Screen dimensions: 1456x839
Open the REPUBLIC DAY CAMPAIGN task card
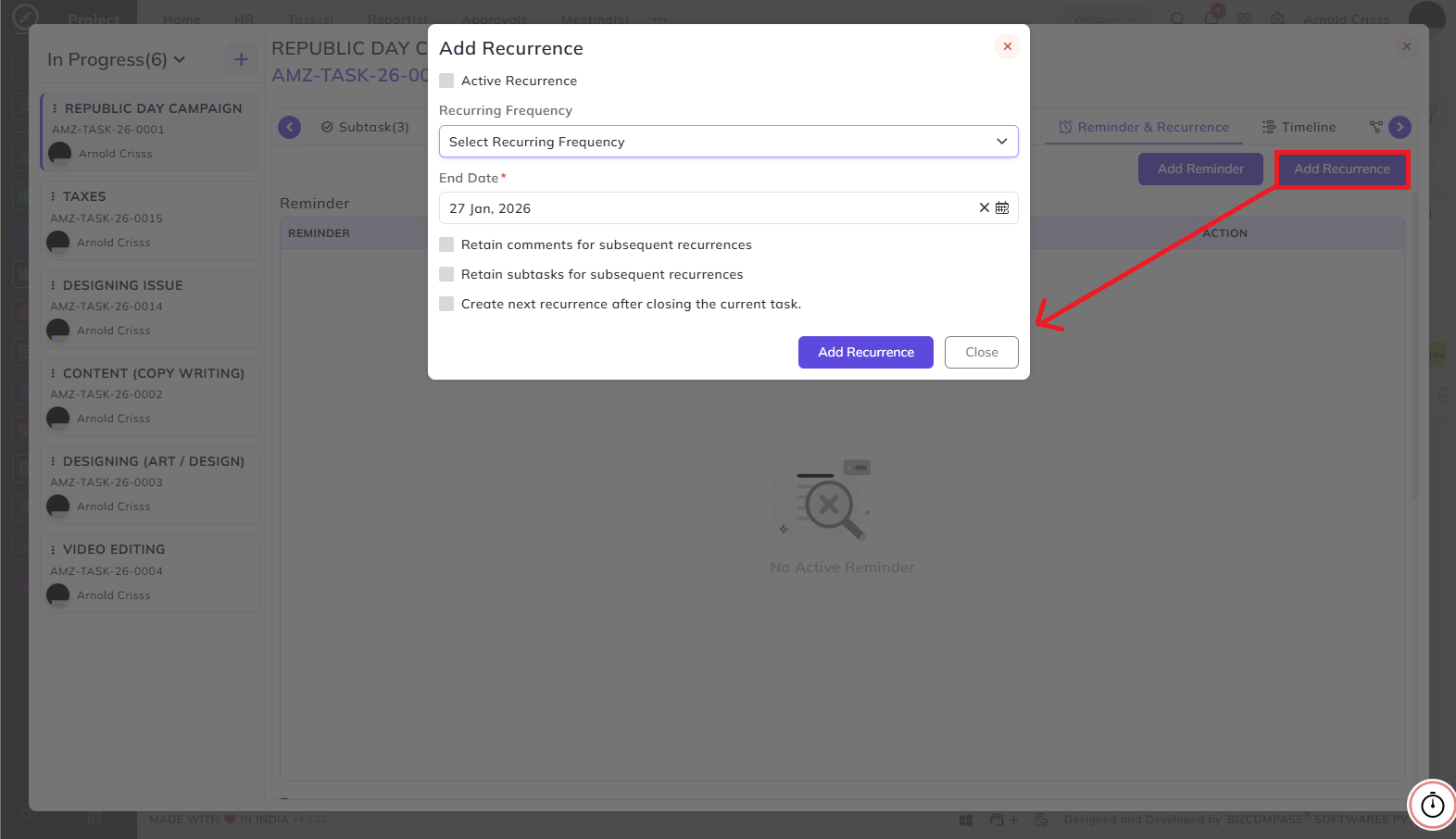150,131
